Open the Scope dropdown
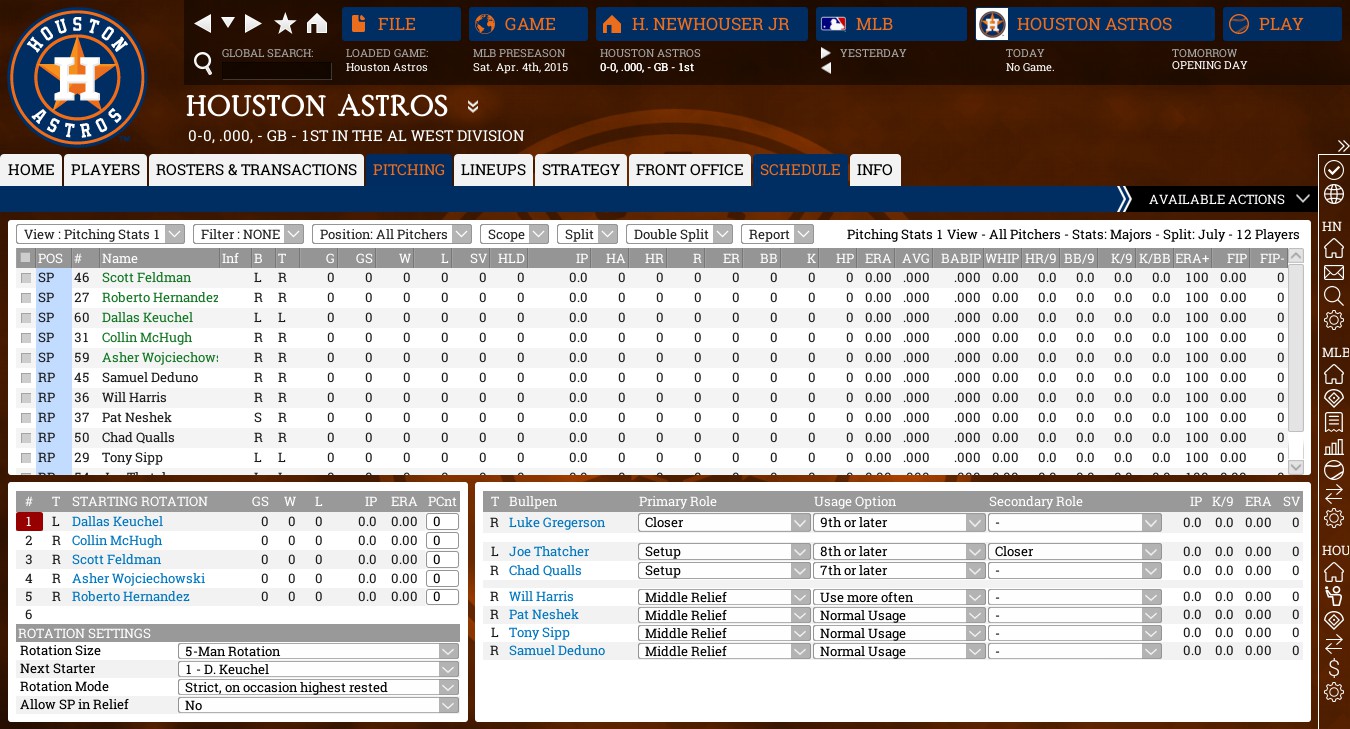 click(514, 234)
